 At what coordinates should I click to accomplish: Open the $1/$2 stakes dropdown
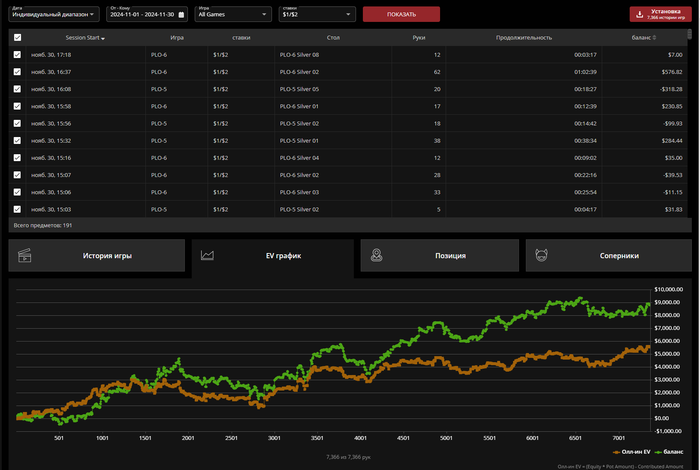315,15
